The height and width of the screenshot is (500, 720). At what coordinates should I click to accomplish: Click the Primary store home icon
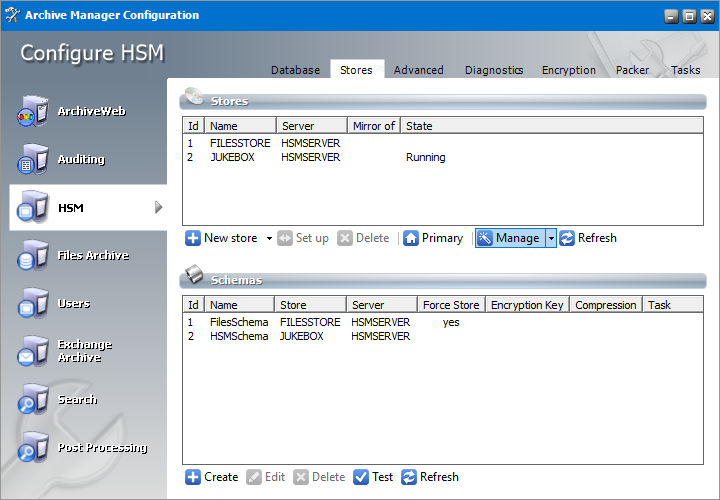point(410,238)
